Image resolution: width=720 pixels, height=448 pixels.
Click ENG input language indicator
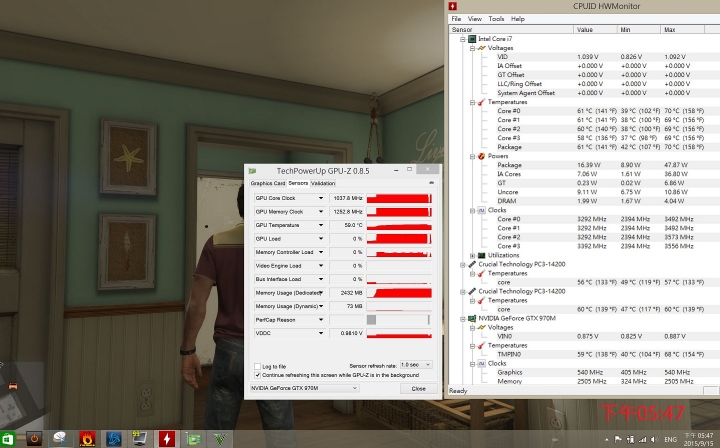coord(670,439)
